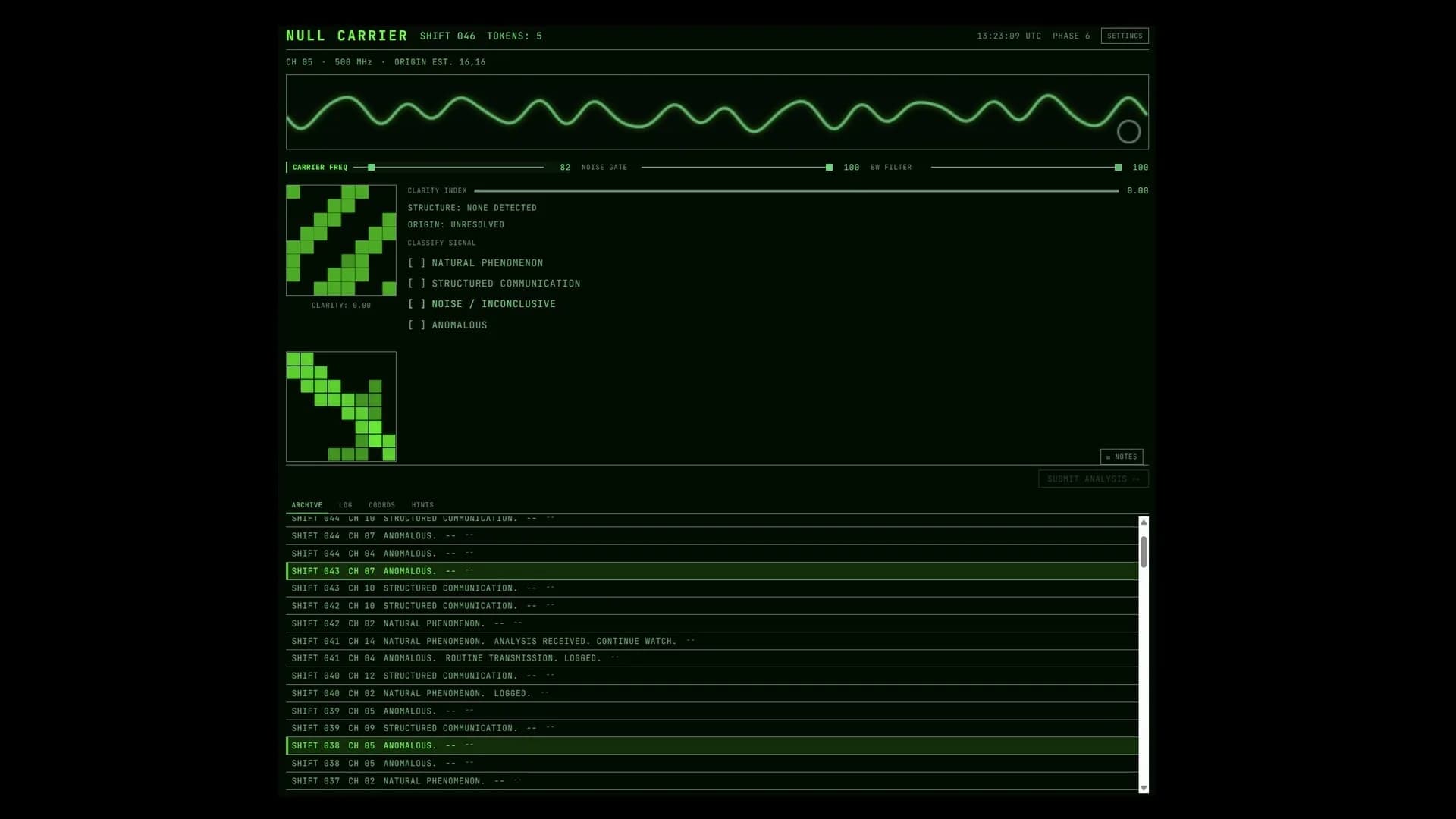1456x819 pixels.
Task: Select row Shift 041 CH 14 Natural Phenomenon
Action: click(x=712, y=641)
